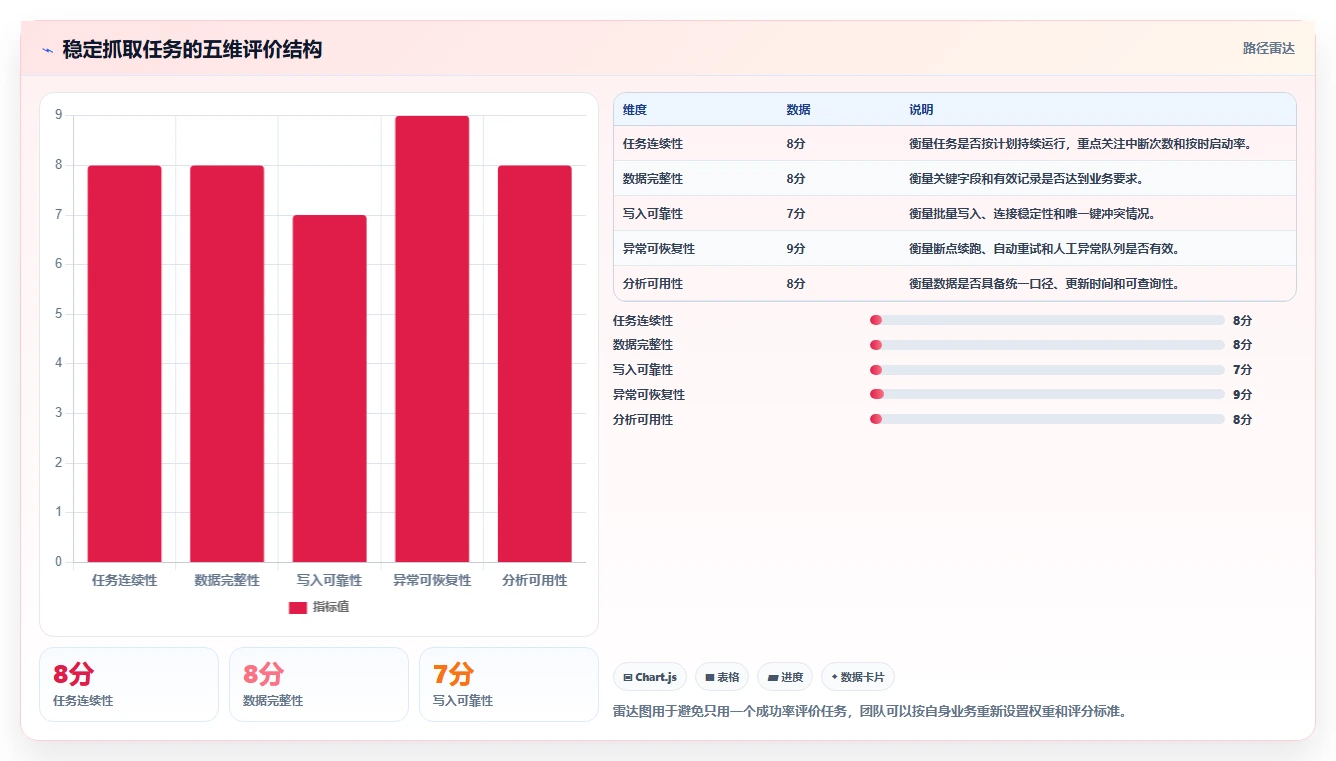
Task: Click description starting 衡量任务是否按计划
Action: (1081, 144)
